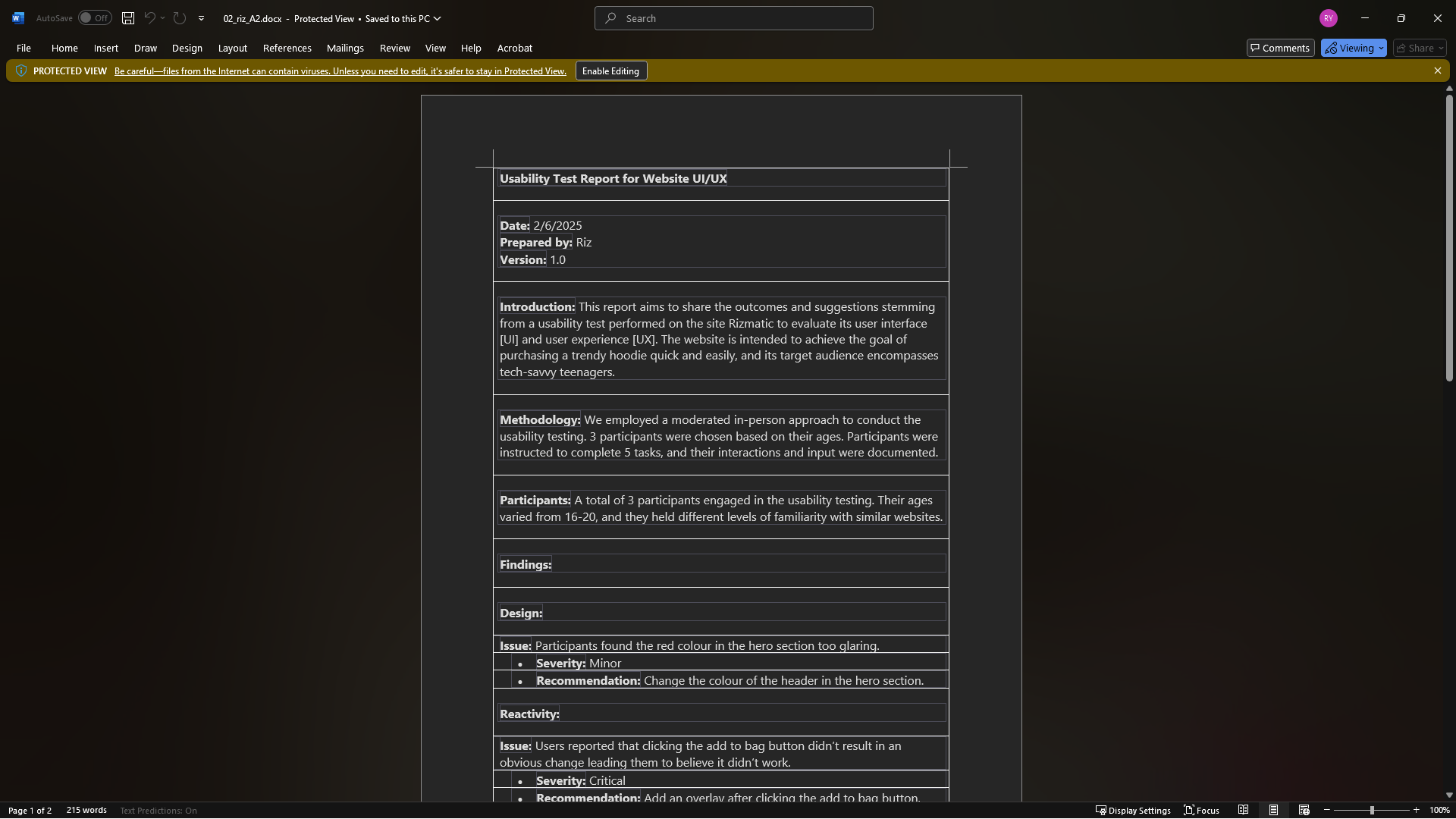Open the Comments pane button
The image size is (1456, 819).
tap(1280, 48)
